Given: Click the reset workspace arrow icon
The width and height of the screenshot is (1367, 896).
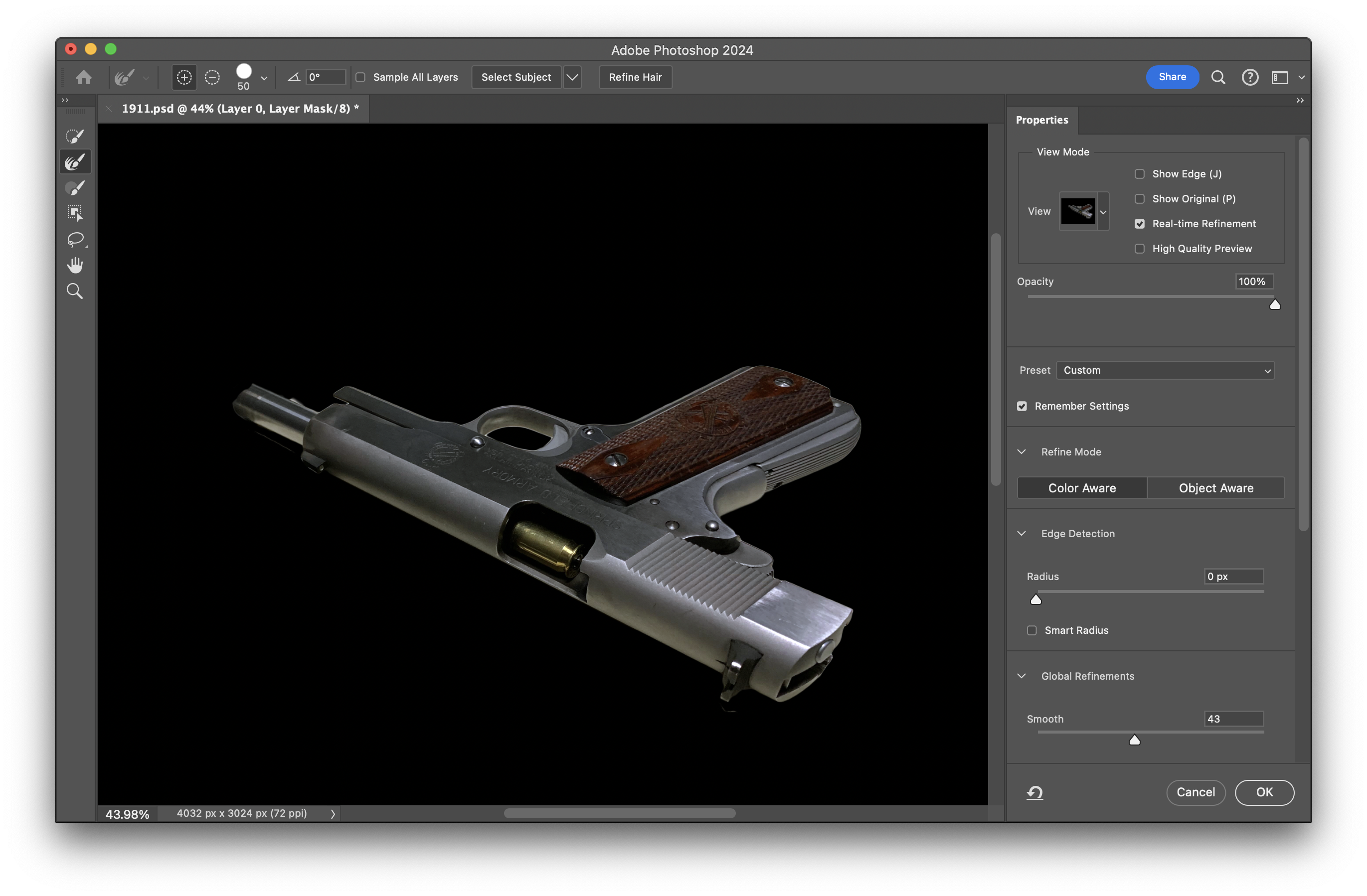Looking at the screenshot, I should pos(1034,792).
